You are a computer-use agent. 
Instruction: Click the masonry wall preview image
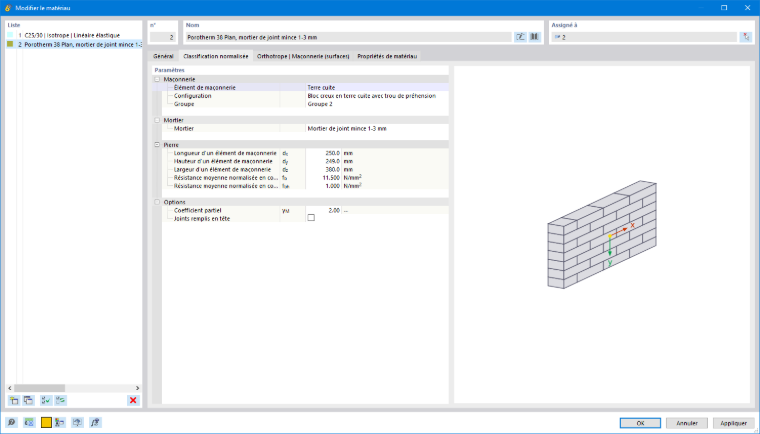[602, 235]
